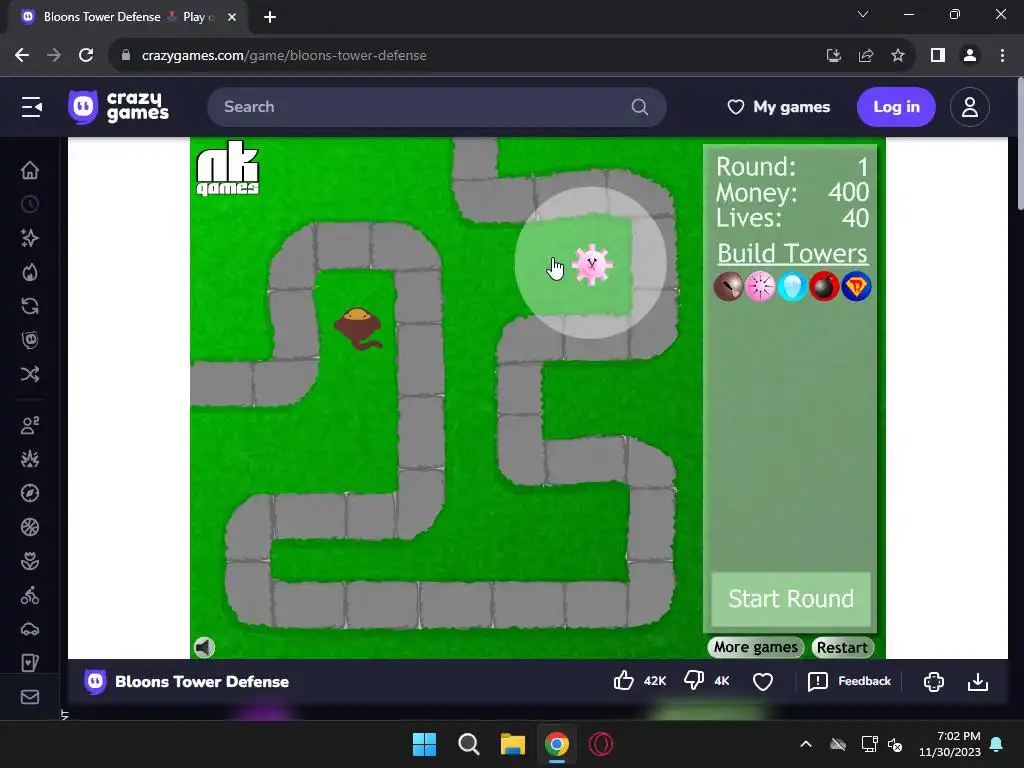Screen dimensions: 1024x768
Task: Share this page icon in address bar
Action: pyautogui.click(x=866, y=56)
